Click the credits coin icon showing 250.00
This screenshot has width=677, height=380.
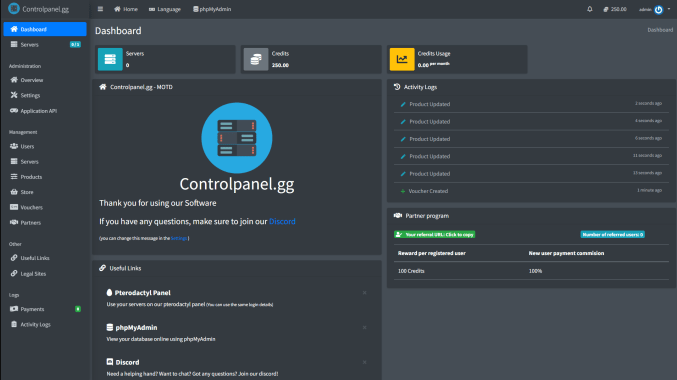[x=606, y=9]
